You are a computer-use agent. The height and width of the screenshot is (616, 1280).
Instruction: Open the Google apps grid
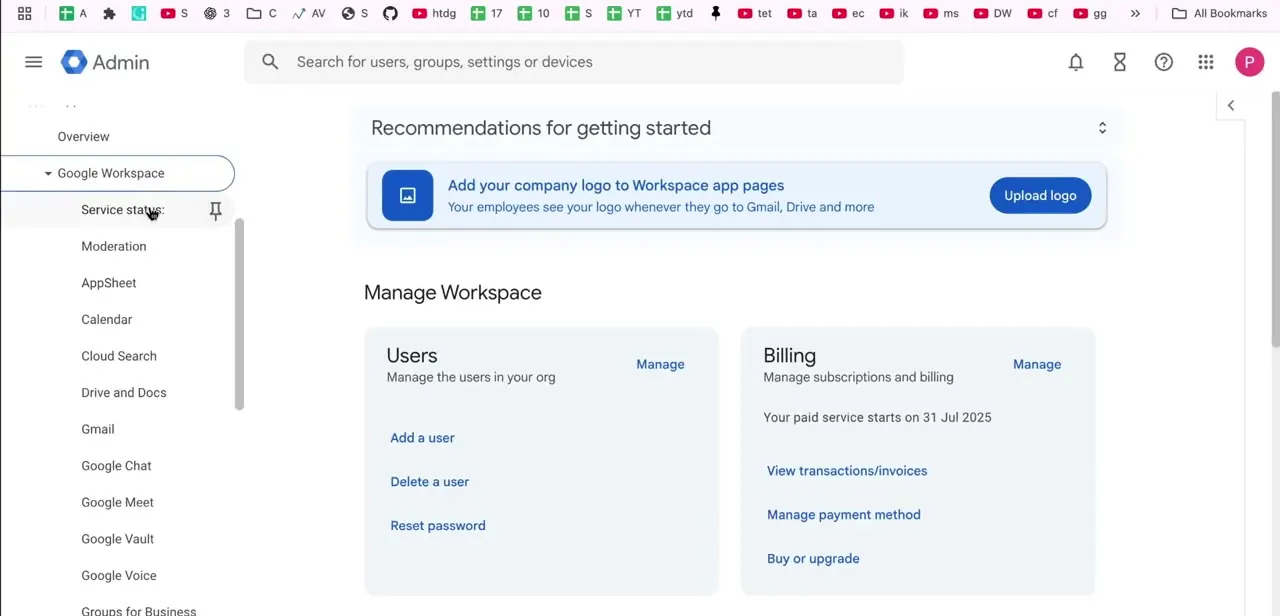(1206, 62)
